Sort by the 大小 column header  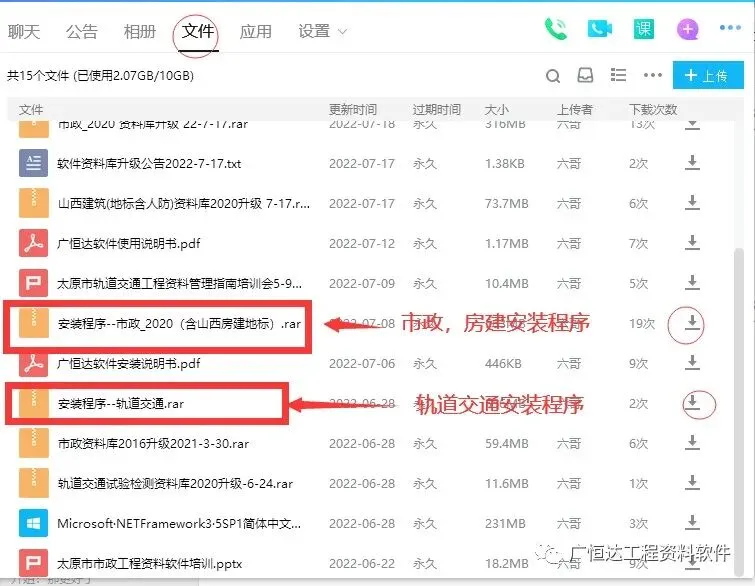tap(496, 109)
